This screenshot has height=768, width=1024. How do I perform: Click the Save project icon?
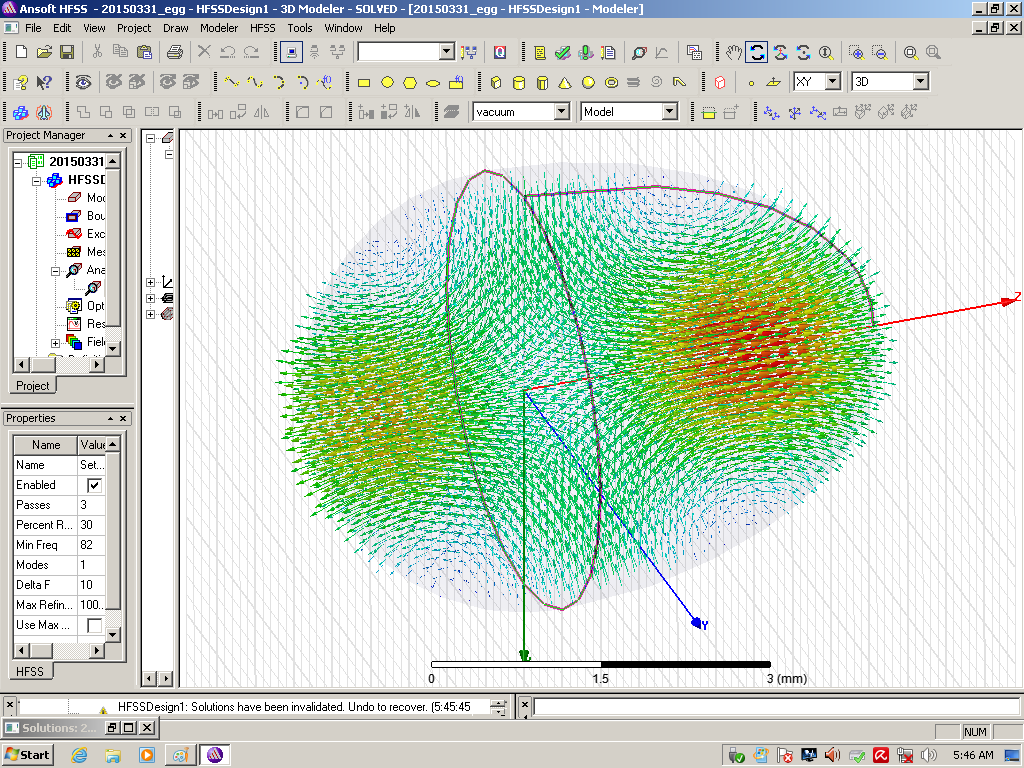(67, 52)
